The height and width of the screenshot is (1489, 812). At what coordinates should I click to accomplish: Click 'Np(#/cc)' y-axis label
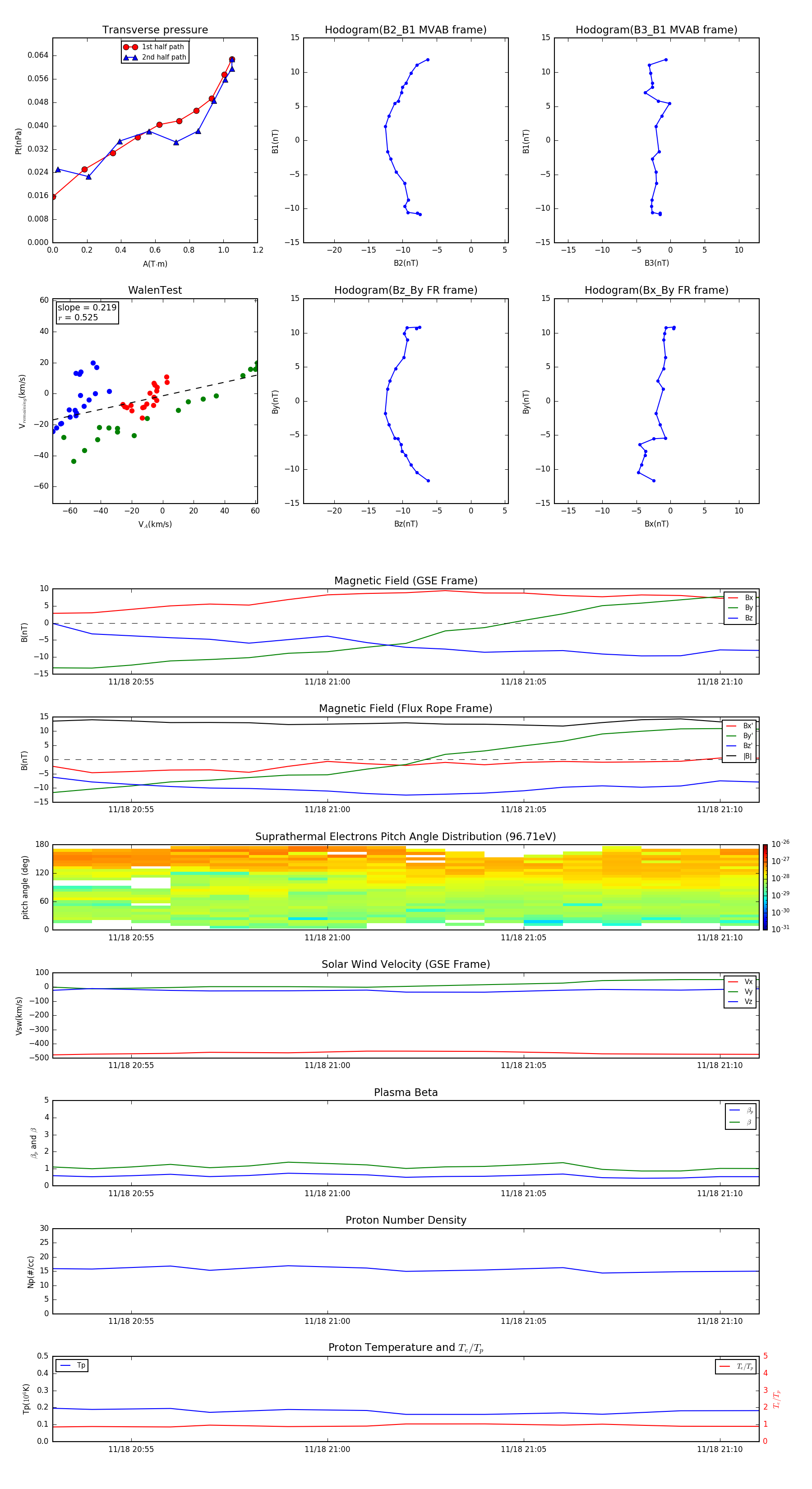[x=31, y=1272]
